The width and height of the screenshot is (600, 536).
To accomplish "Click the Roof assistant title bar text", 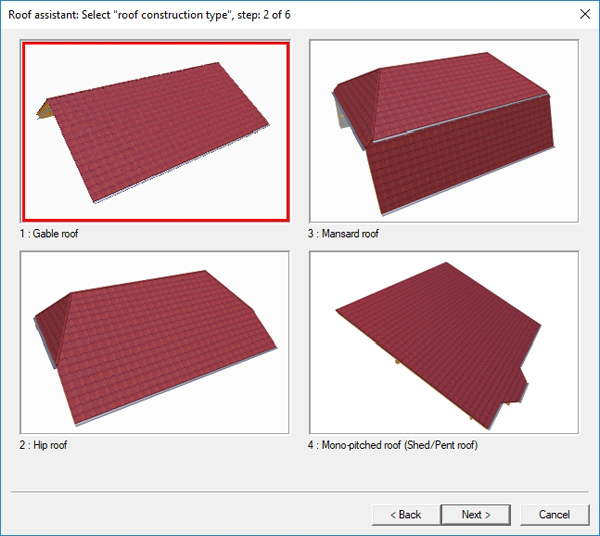I will click(x=150, y=14).
